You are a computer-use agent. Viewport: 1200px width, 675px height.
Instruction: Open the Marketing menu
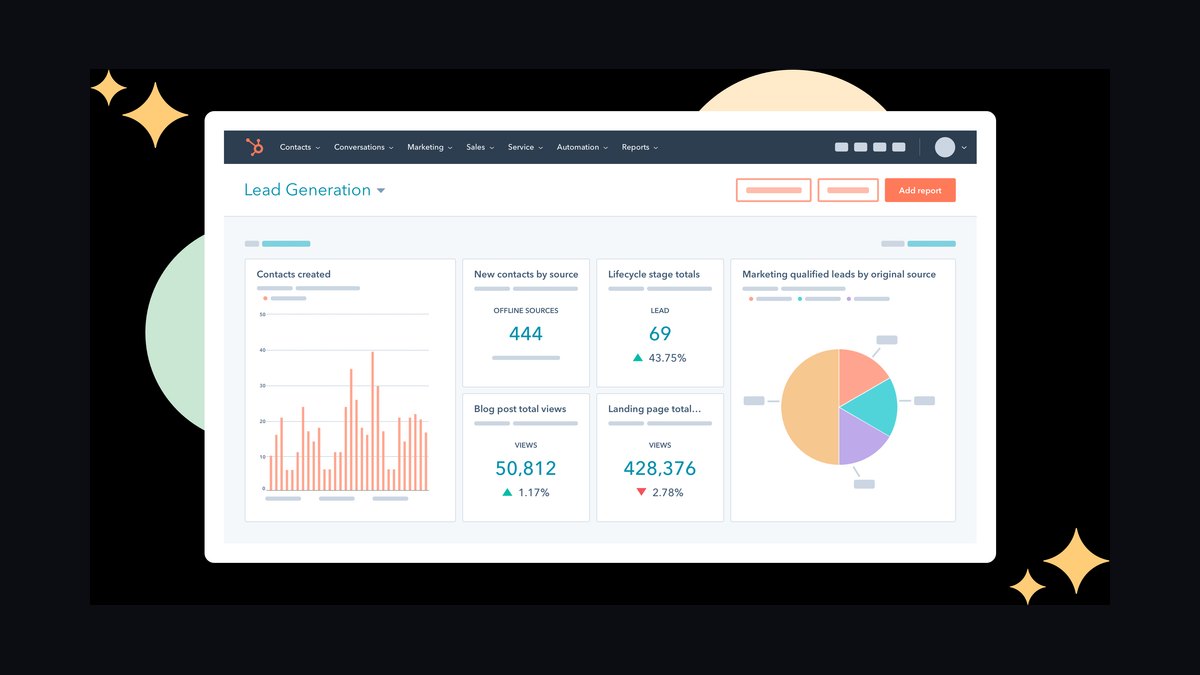click(430, 147)
